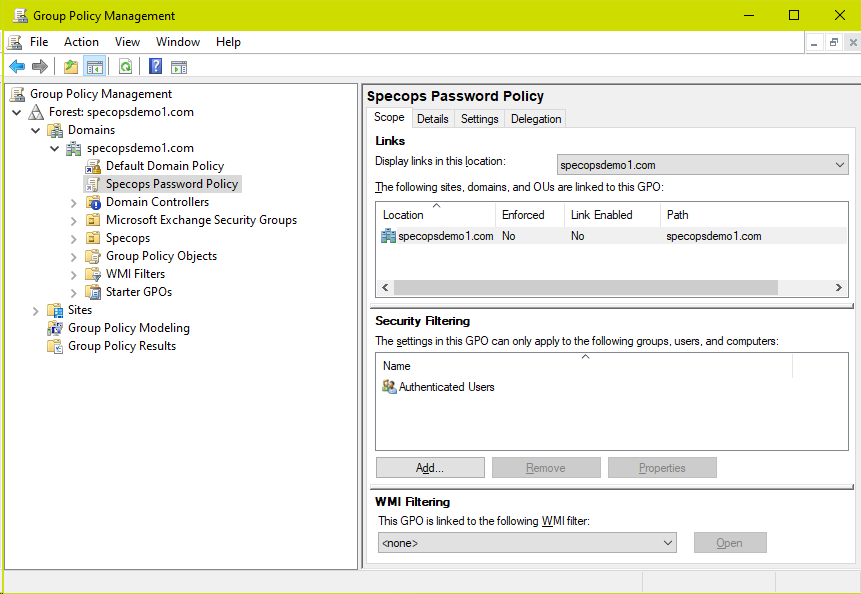Expand the Group Policy Objects node
The width and height of the screenshot is (861, 594).
pyautogui.click(x=74, y=256)
